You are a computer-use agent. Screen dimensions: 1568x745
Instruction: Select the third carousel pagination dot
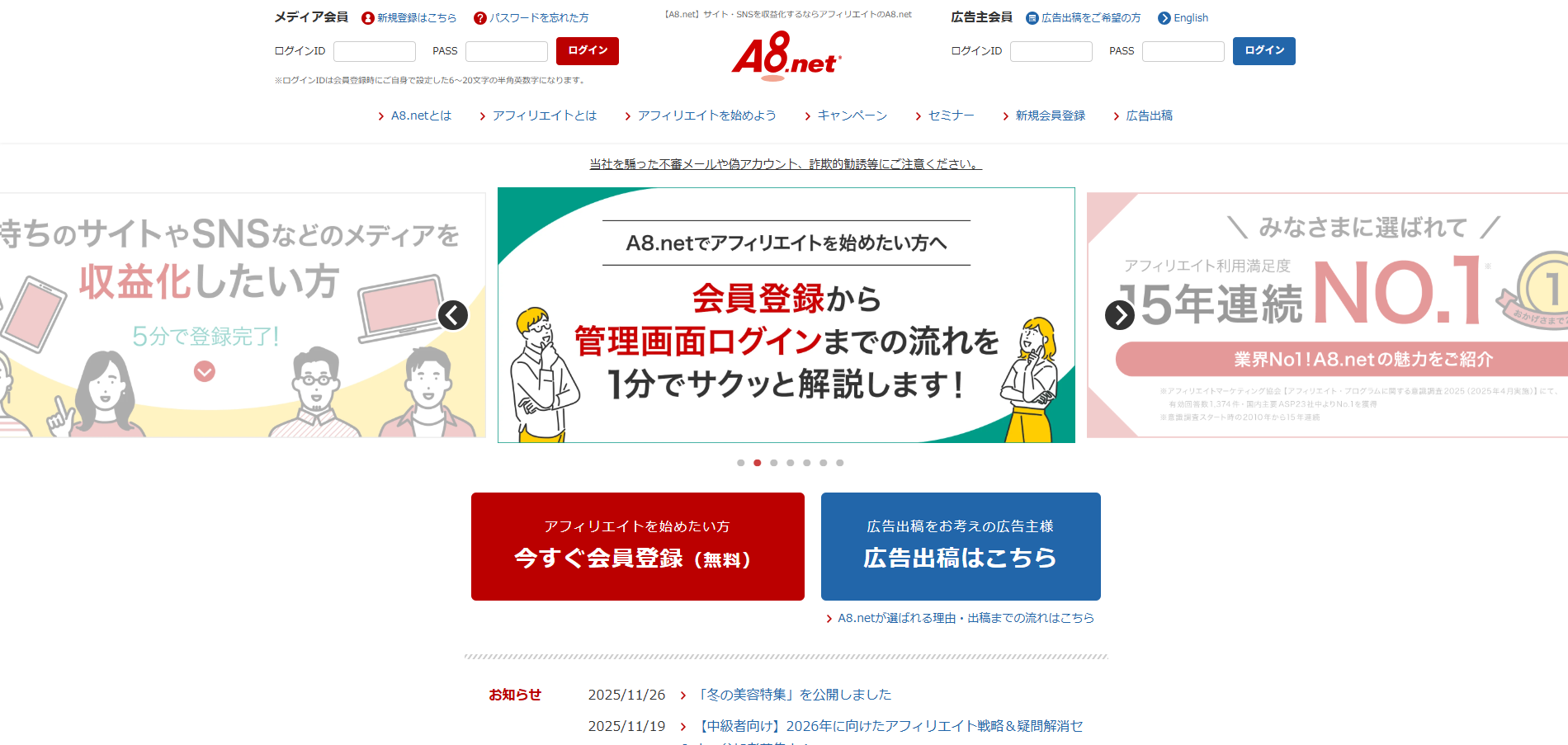coord(774,463)
